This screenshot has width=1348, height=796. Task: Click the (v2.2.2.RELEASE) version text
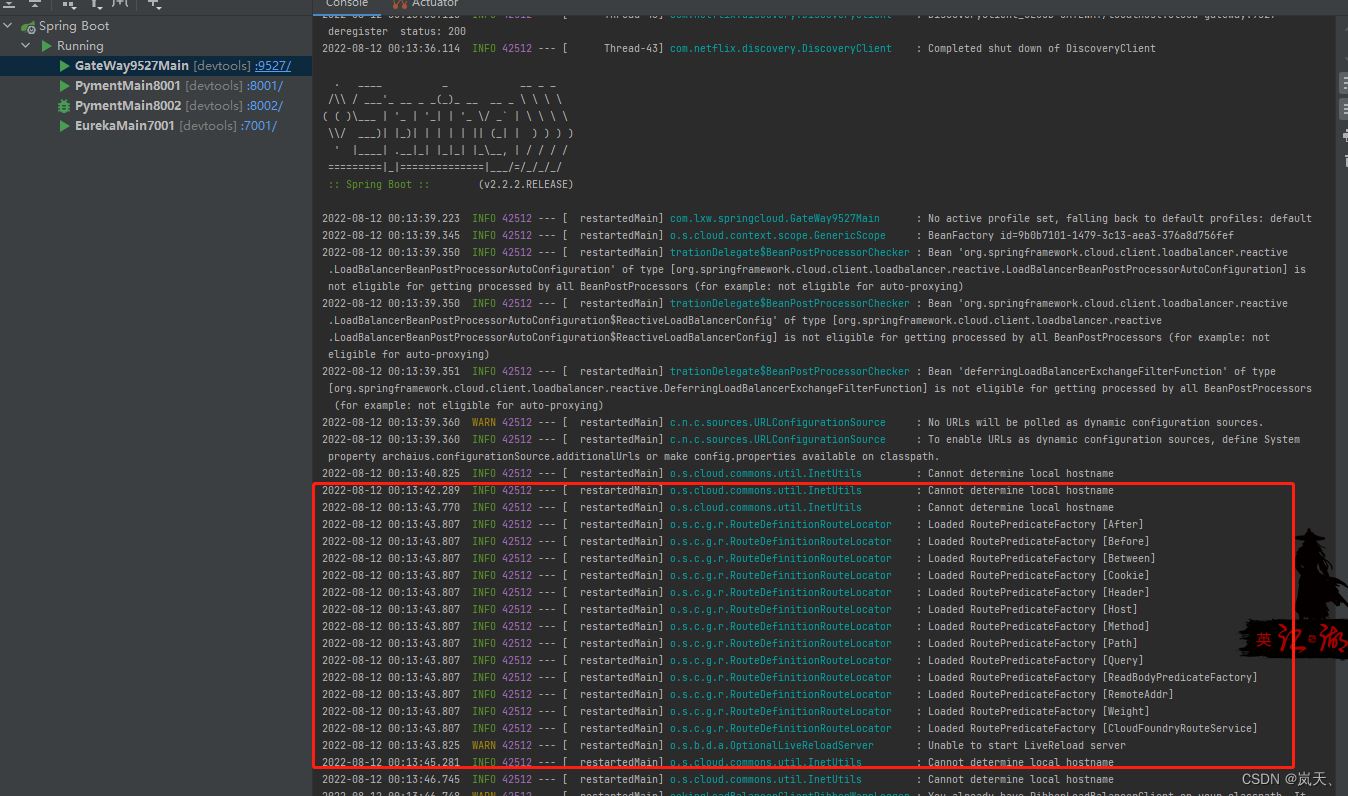tap(526, 185)
